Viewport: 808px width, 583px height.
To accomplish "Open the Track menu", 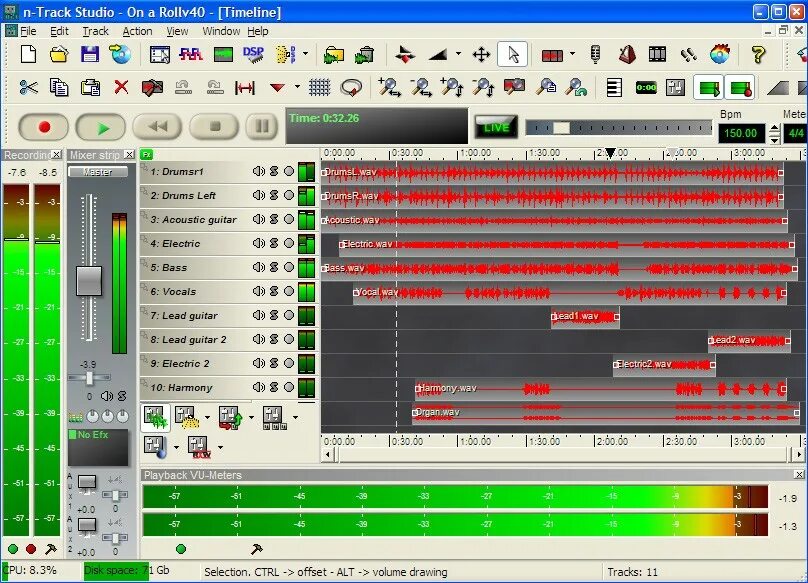I will click(x=96, y=31).
